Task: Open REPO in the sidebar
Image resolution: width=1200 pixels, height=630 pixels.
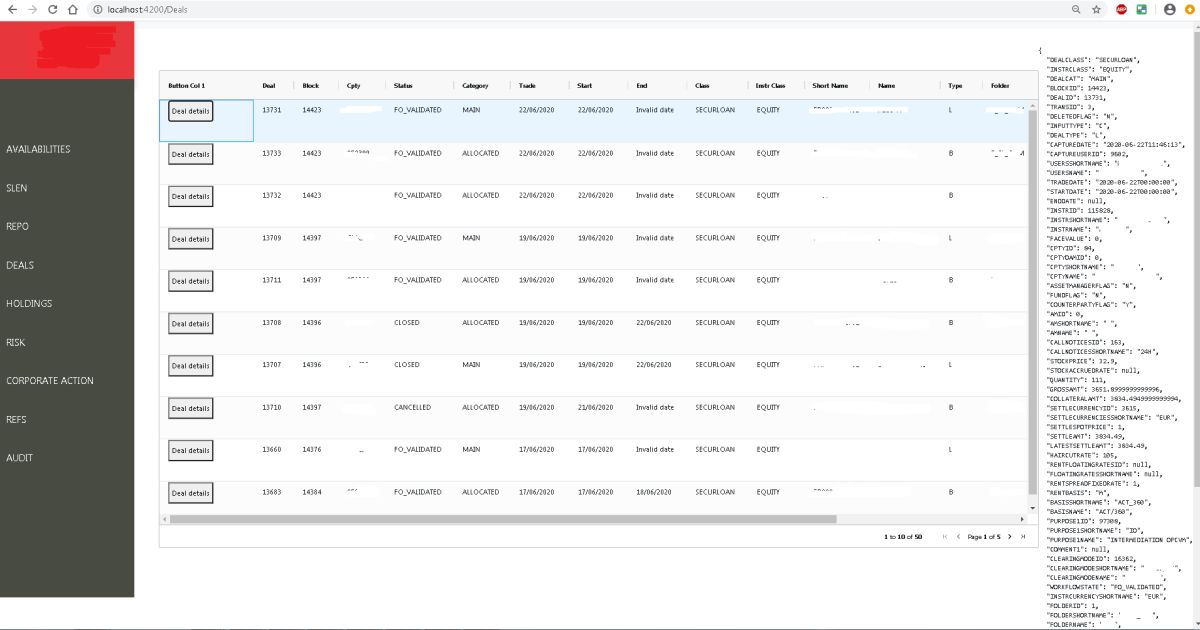Action: [x=17, y=226]
